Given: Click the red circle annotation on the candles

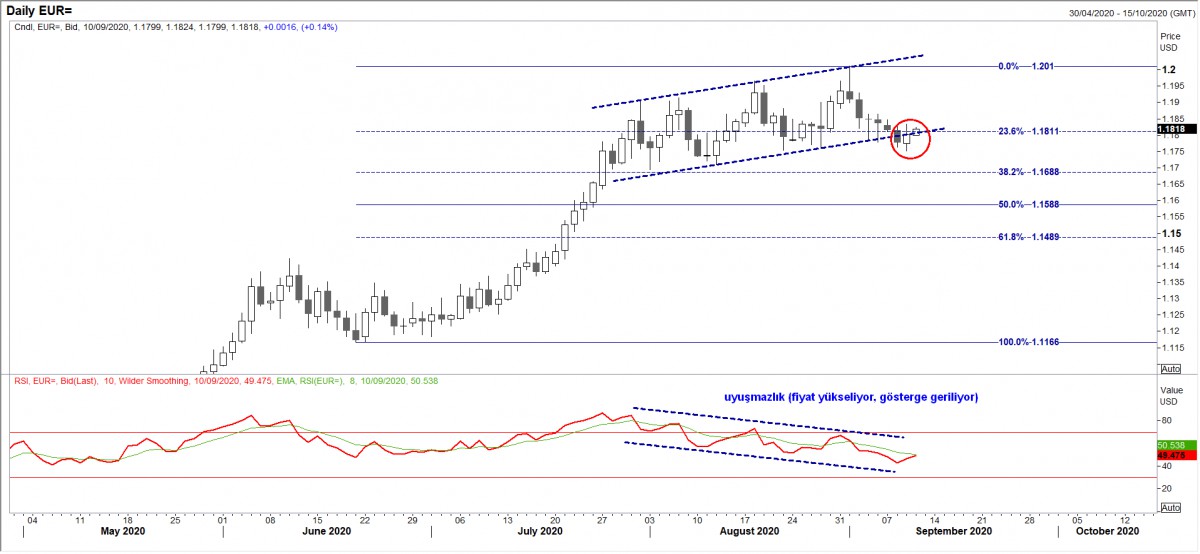Looking at the screenshot, I should tap(909, 138).
